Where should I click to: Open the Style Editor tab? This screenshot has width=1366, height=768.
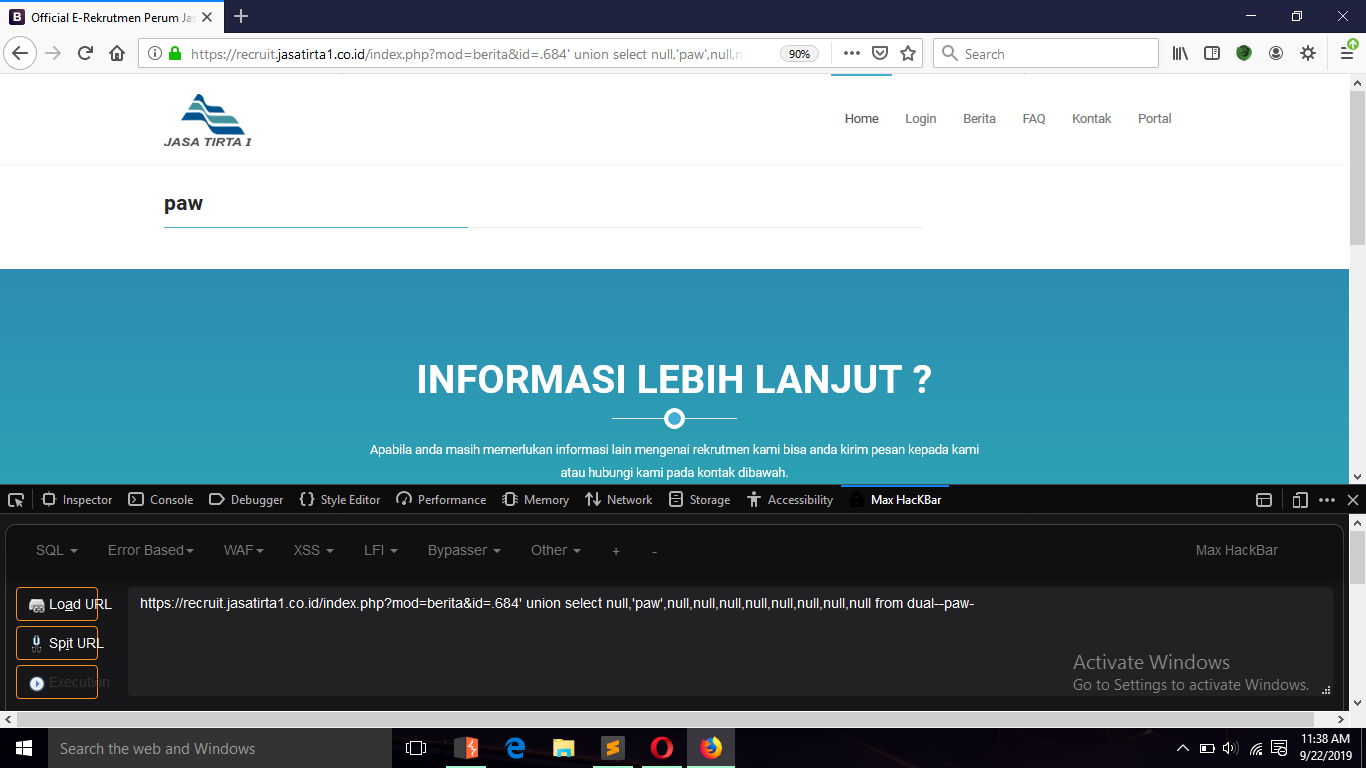click(340, 500)
